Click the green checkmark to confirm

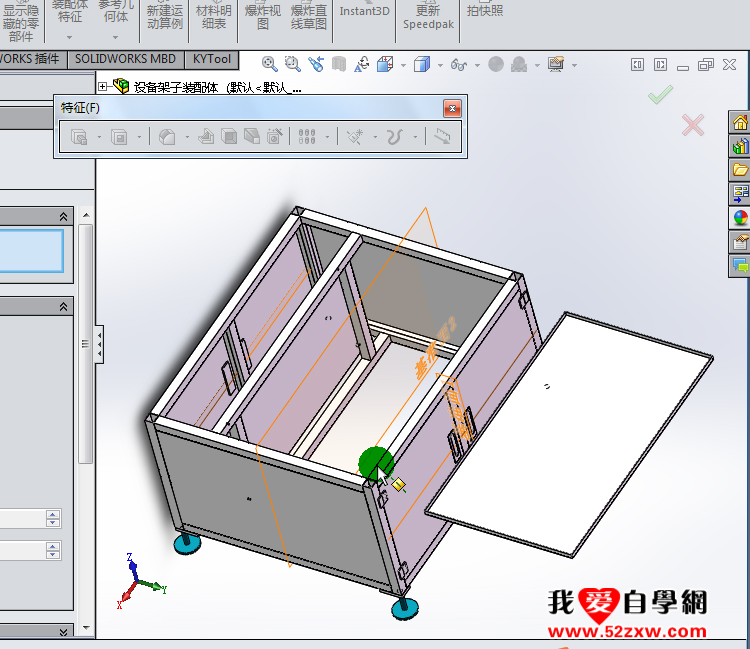660,96
